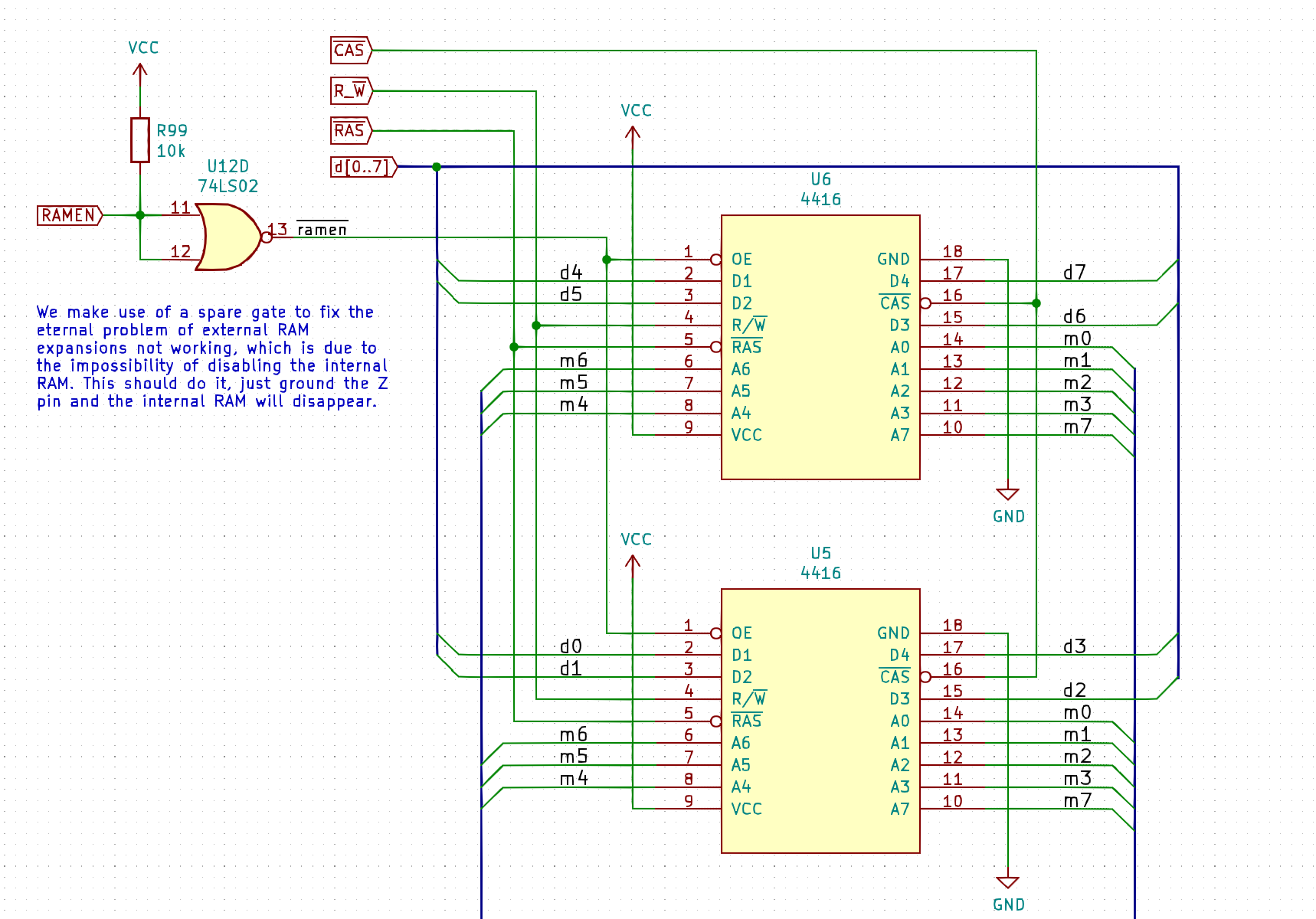Click the U6 reference designator text
The image size is (1316, 919).
820,179
